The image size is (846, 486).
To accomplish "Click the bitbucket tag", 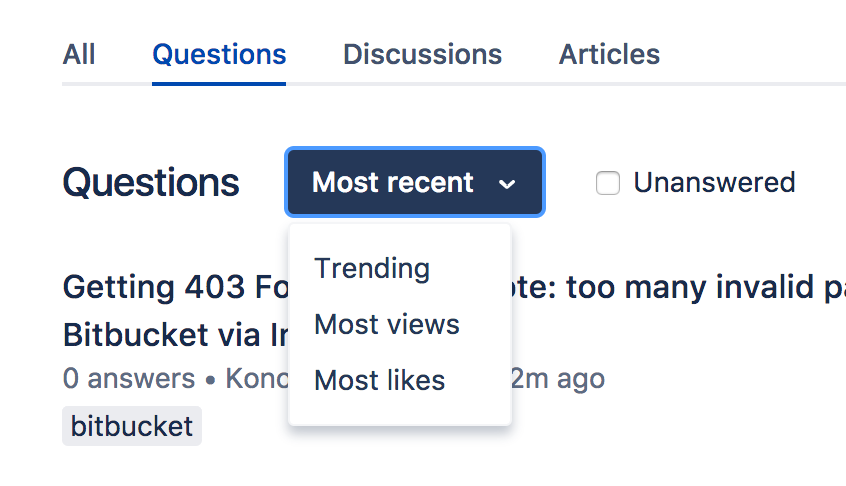I will point(132,426).
